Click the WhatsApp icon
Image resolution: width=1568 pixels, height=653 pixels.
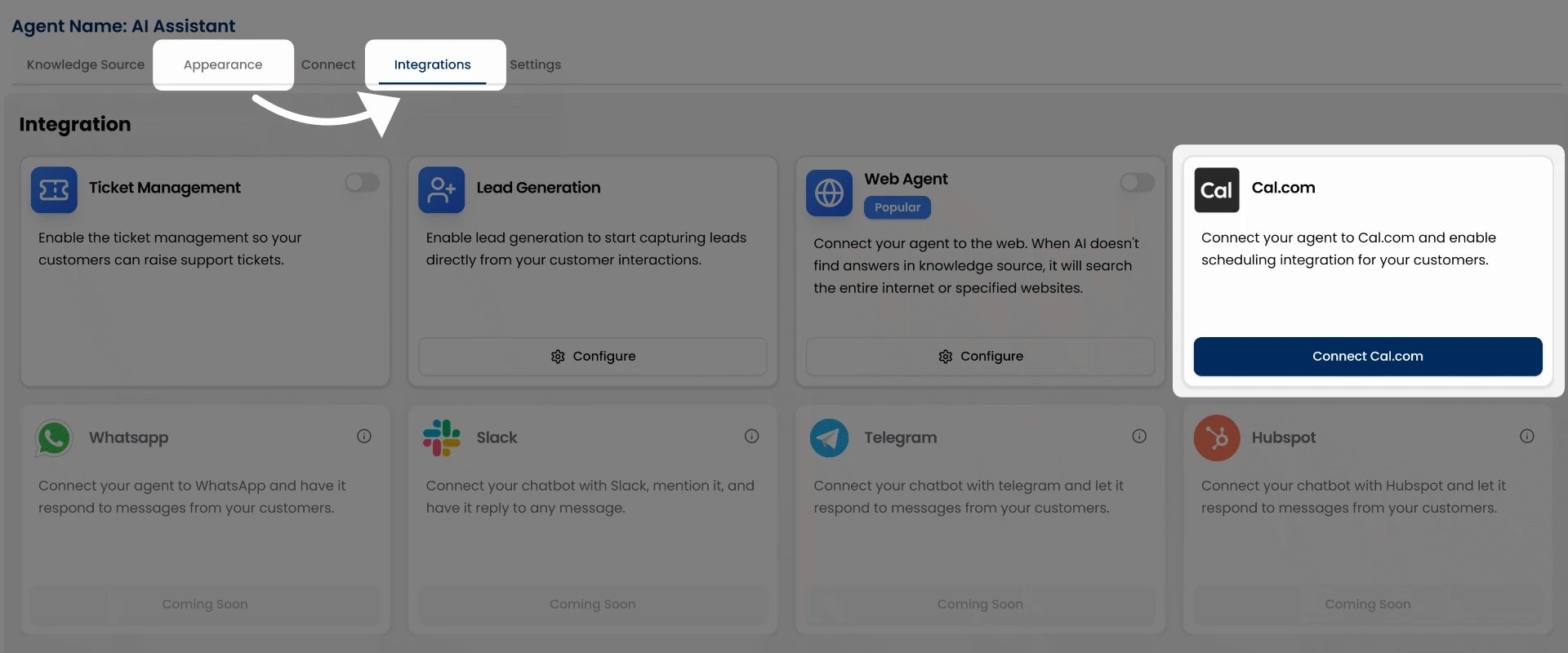click(54, 438)
